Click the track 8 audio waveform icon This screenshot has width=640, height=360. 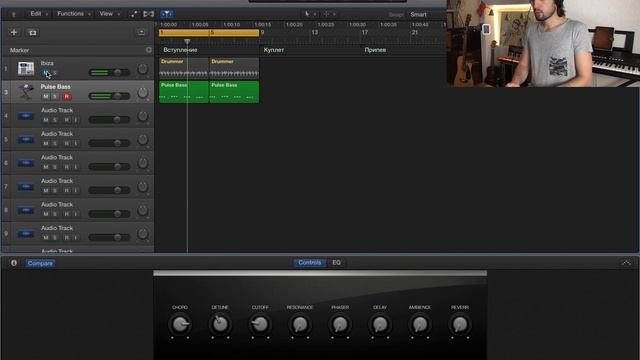(26, 210)
